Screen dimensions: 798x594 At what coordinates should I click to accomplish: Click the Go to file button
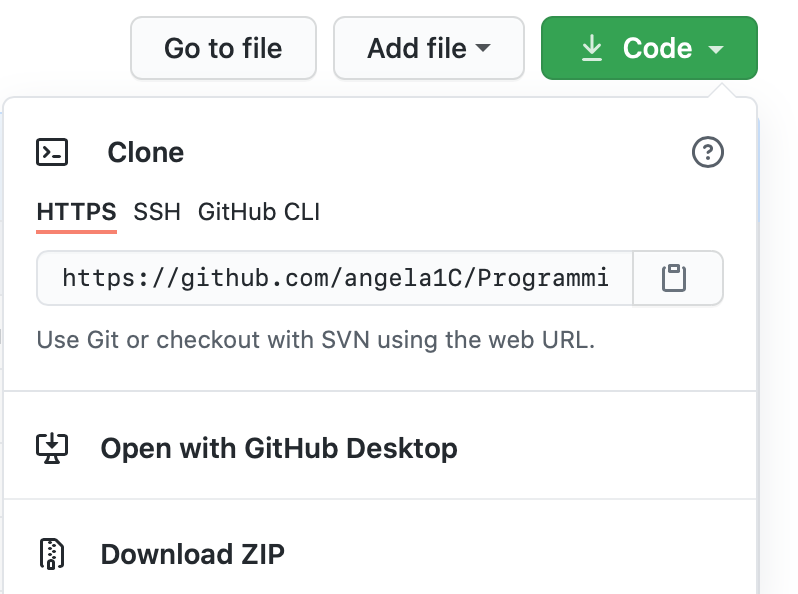pos(223,48)
